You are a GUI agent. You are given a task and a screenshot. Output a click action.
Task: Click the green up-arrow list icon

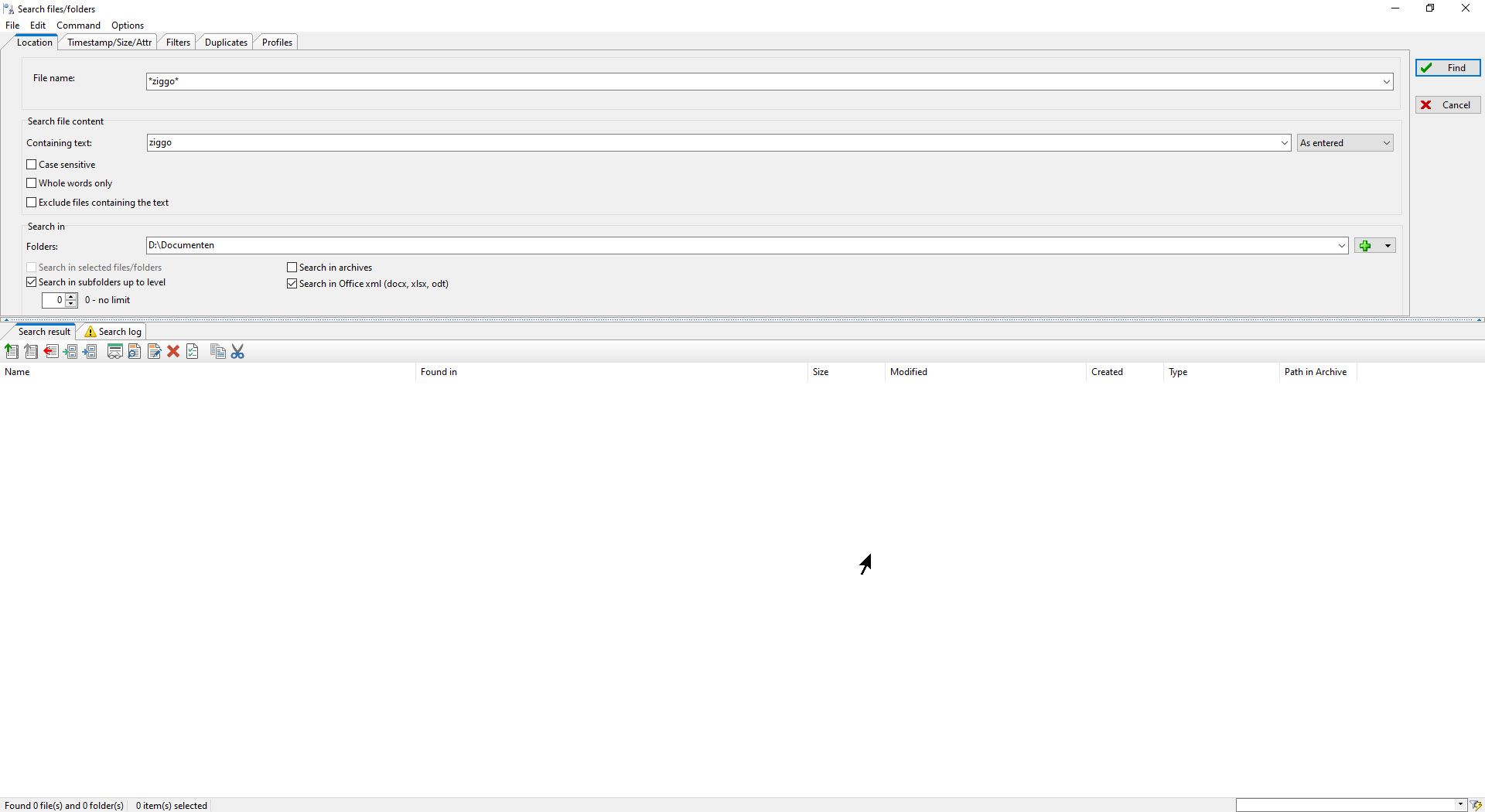(12, 352)
